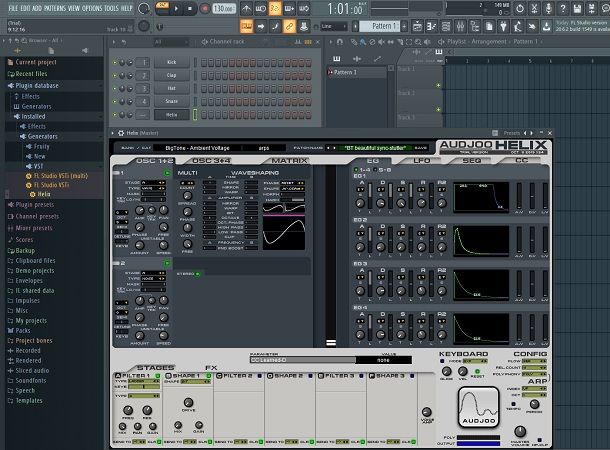Screen dimensions: 610x450
Task: Click the tempo 130 field
Action: (x=224, y=8)
